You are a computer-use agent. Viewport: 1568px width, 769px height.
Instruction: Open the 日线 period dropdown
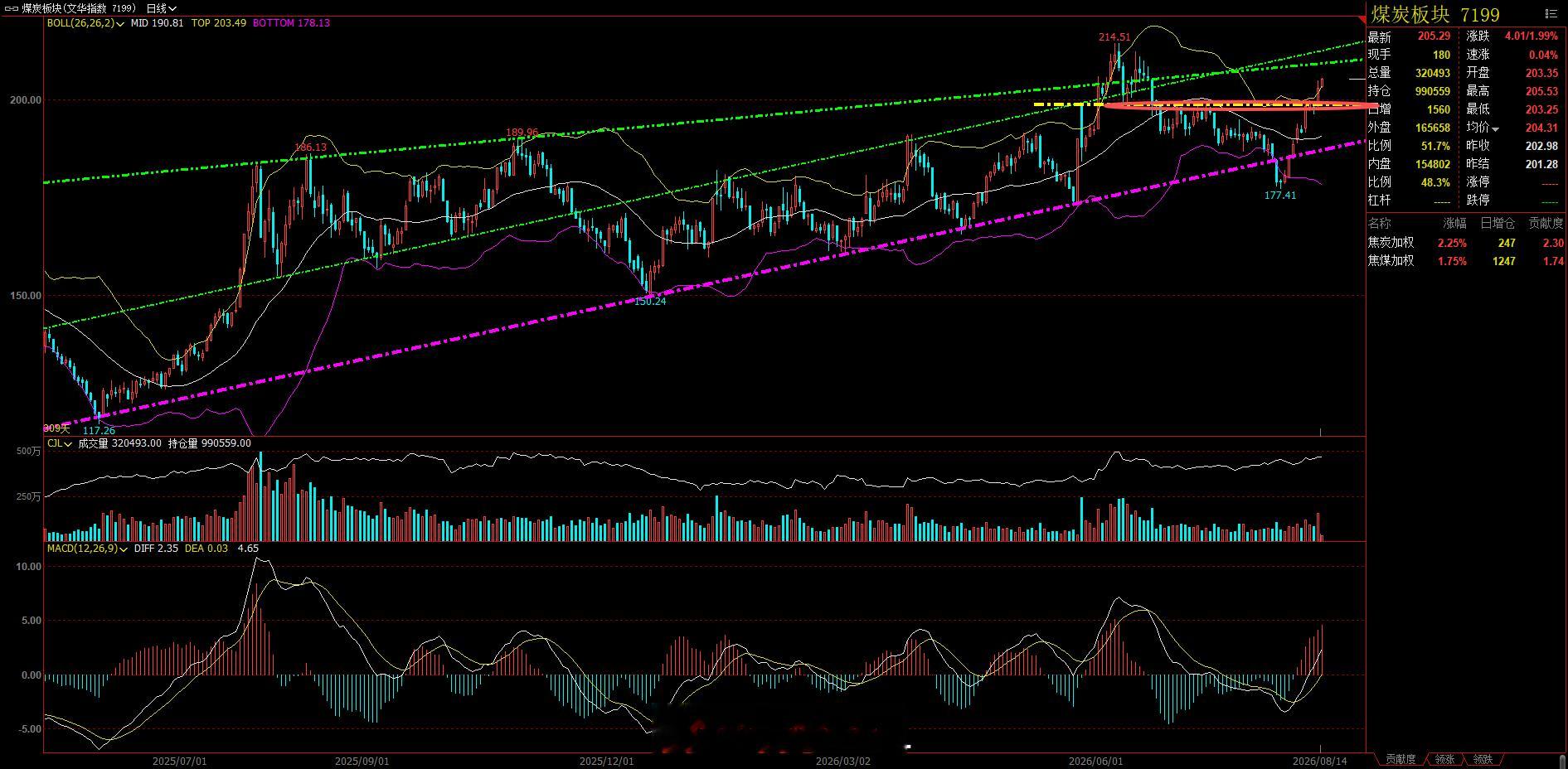click(162, 8)
